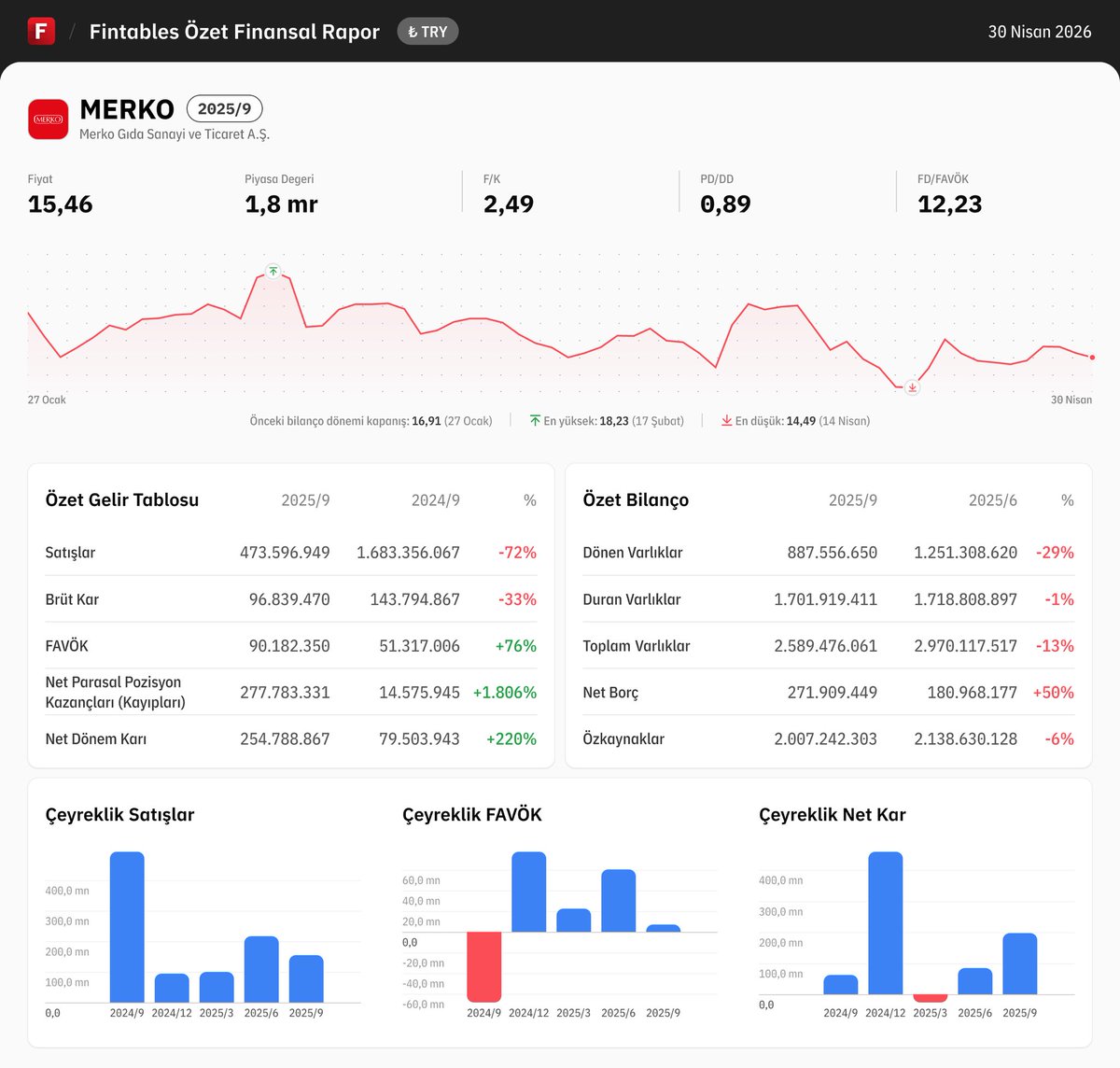Click the red down-arrow En düşük icon

click(726, 421)
